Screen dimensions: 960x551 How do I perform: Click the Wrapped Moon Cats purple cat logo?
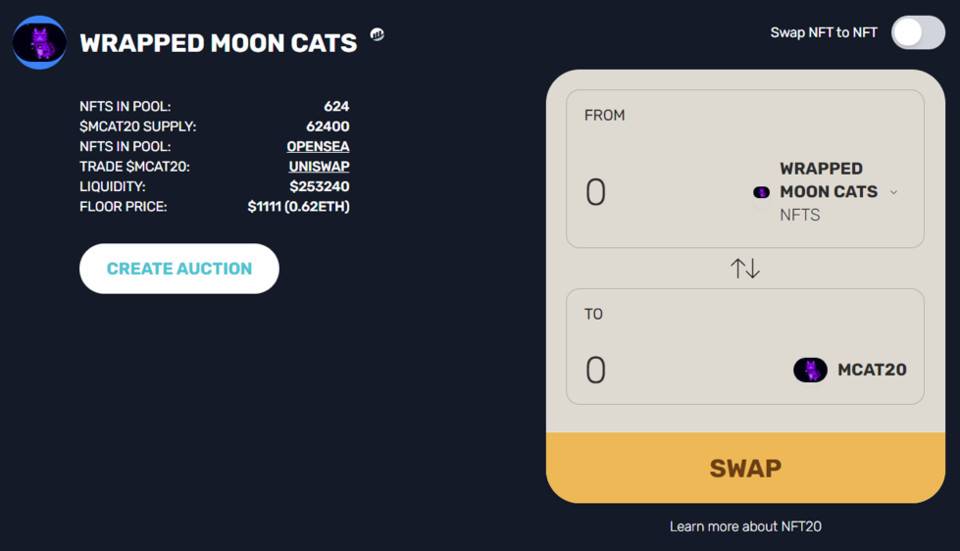39,43
